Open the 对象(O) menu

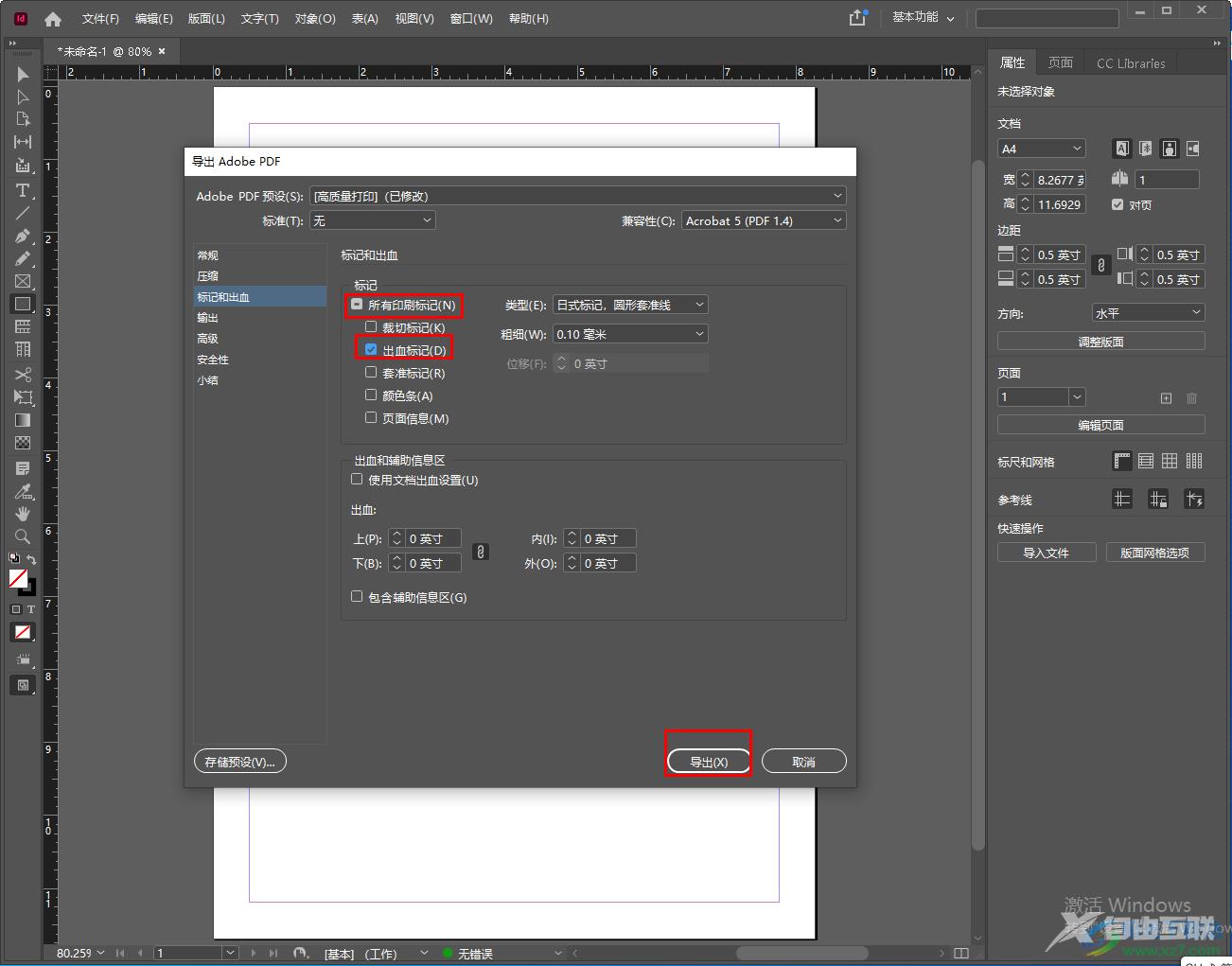pos(315,19)
